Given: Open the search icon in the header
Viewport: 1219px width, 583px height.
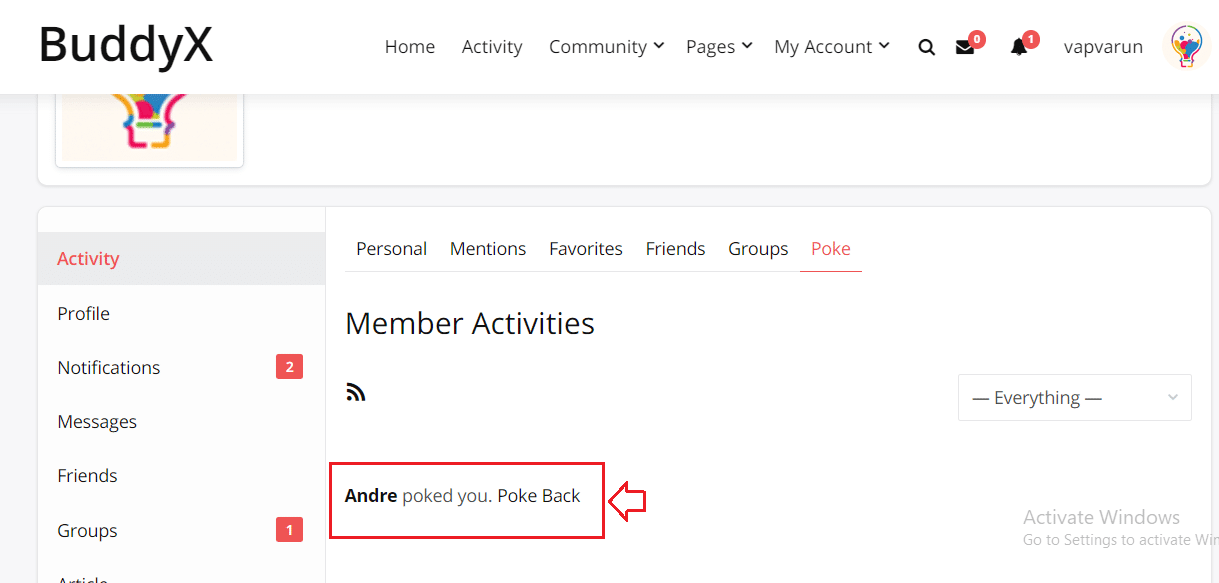Looking at the screenshot, I should click(x=926, y=46).
